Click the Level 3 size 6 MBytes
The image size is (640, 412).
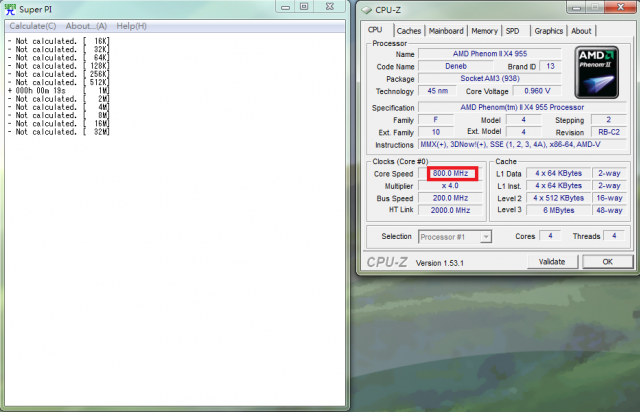[x=558, y=210]
